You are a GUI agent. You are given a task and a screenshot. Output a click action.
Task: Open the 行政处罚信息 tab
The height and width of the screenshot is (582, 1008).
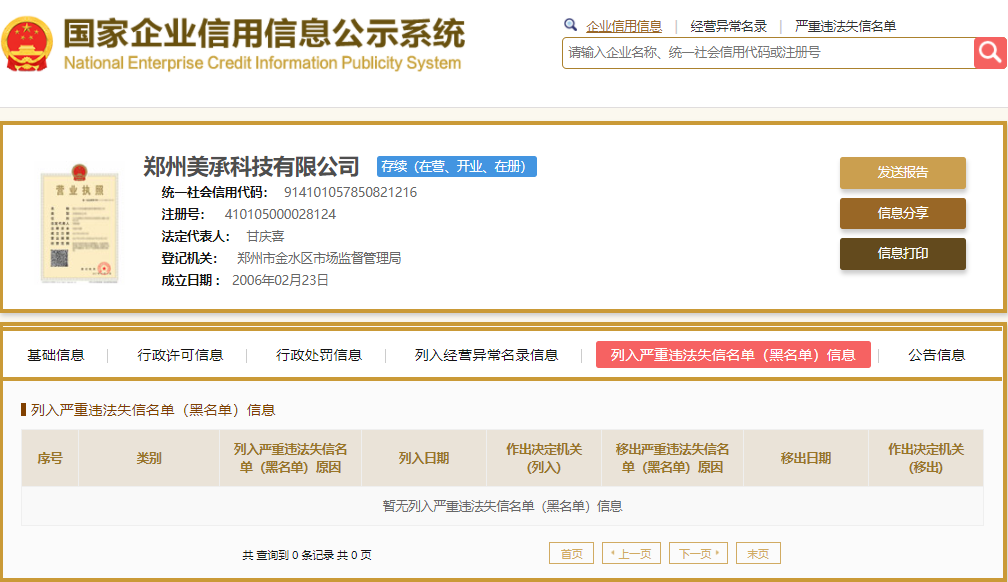click(319, 355)
